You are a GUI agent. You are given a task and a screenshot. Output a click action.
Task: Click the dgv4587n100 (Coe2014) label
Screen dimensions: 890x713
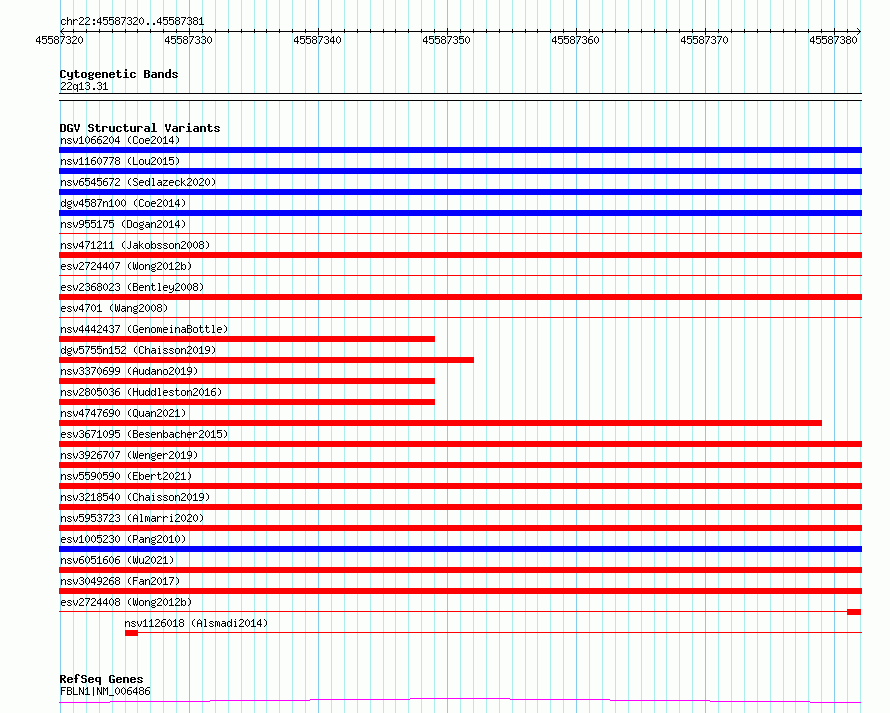point(123,203)
